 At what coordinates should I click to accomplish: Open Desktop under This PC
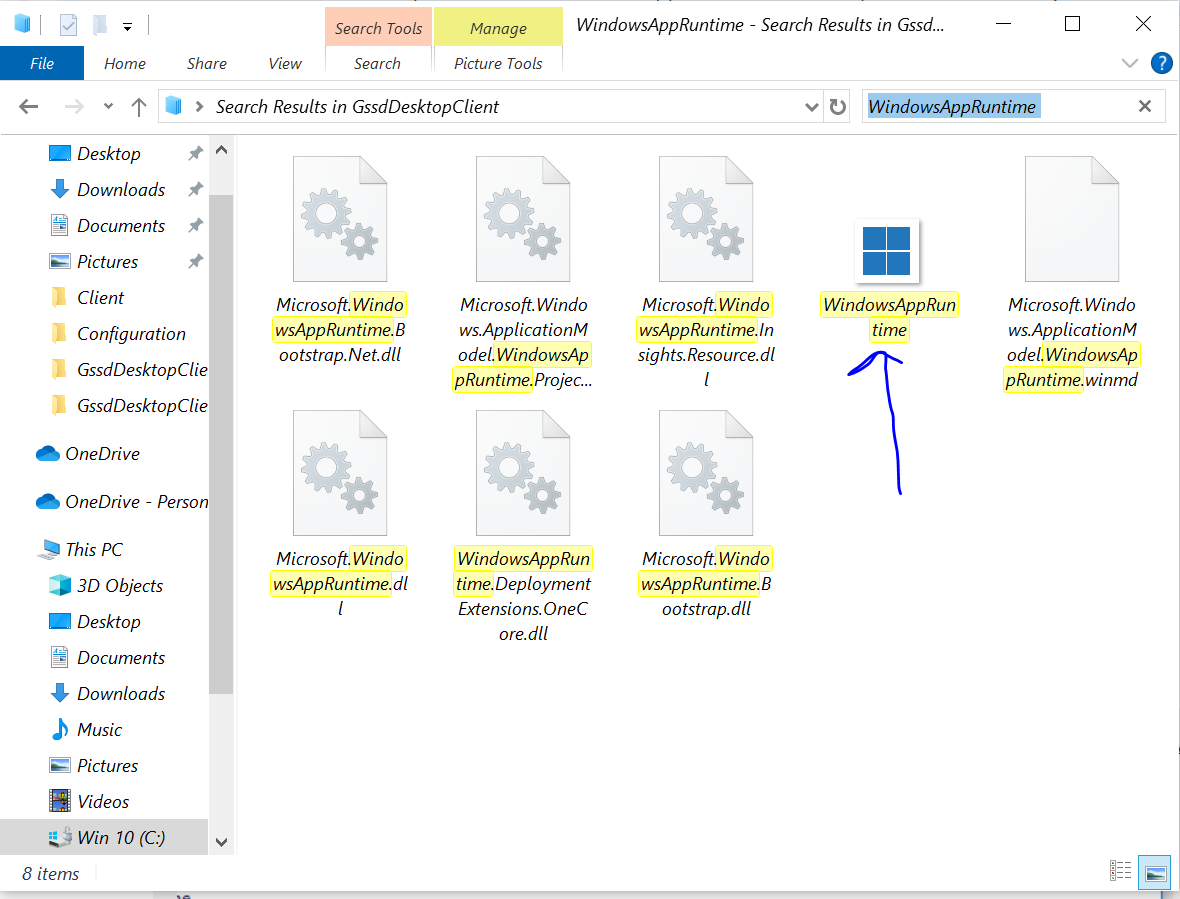pyautogui.click(x=95, y=622)
